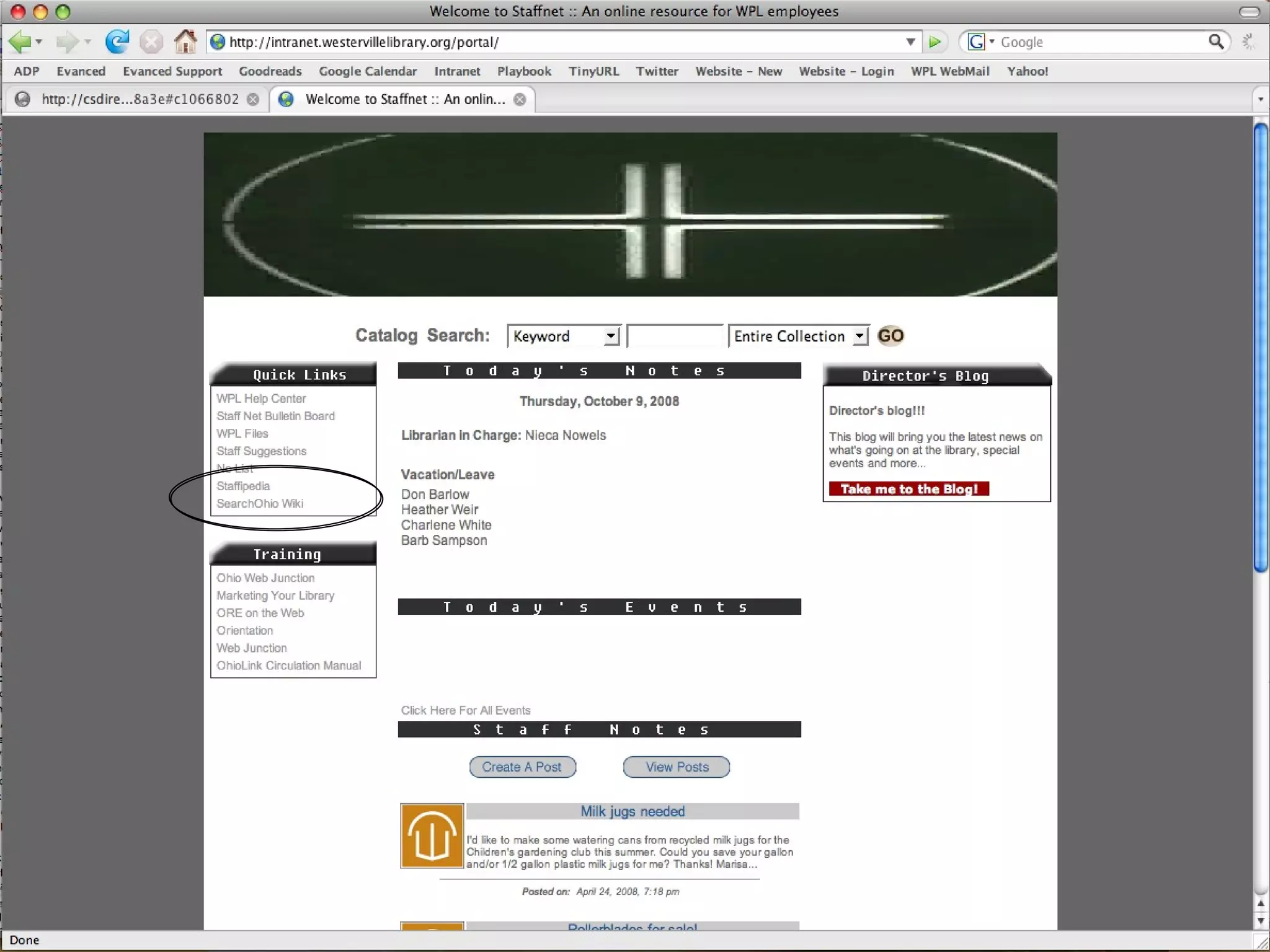Click the Create A Post button
1270x952 pixels.
tap(522, 767)
